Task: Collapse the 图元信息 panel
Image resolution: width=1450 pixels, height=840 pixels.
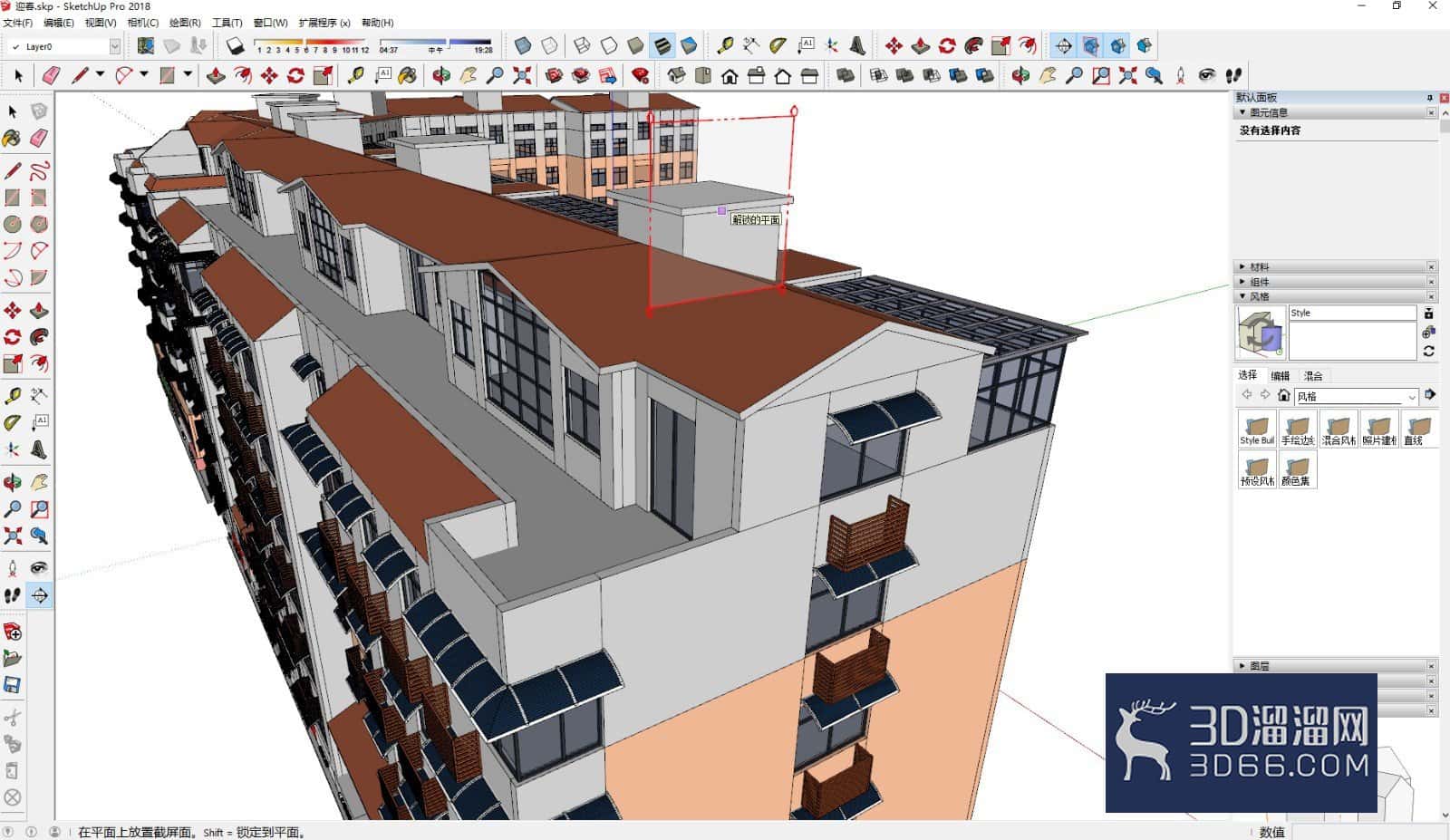Action: [1242, 112]
